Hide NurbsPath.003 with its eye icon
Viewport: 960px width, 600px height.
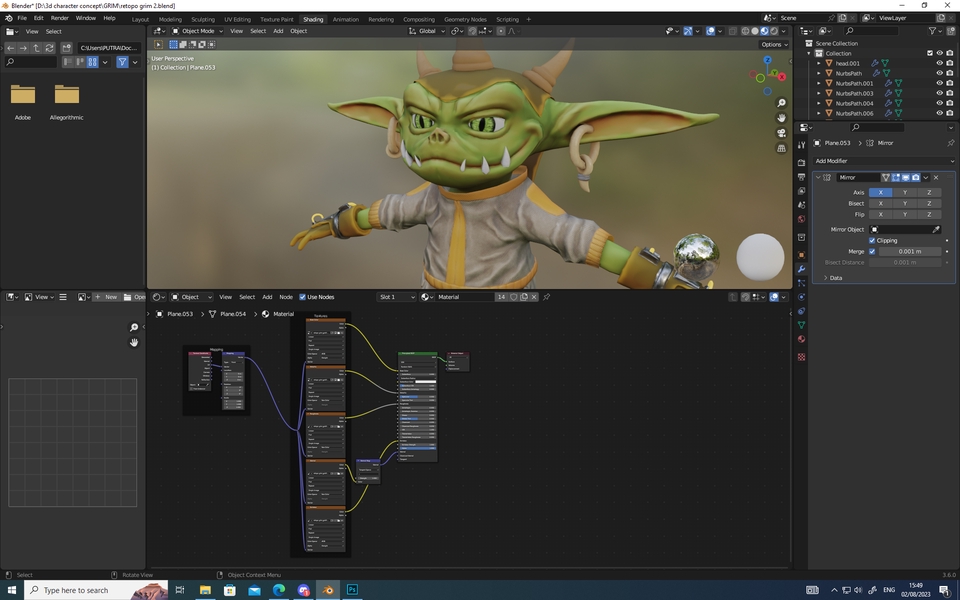(939, 93)
